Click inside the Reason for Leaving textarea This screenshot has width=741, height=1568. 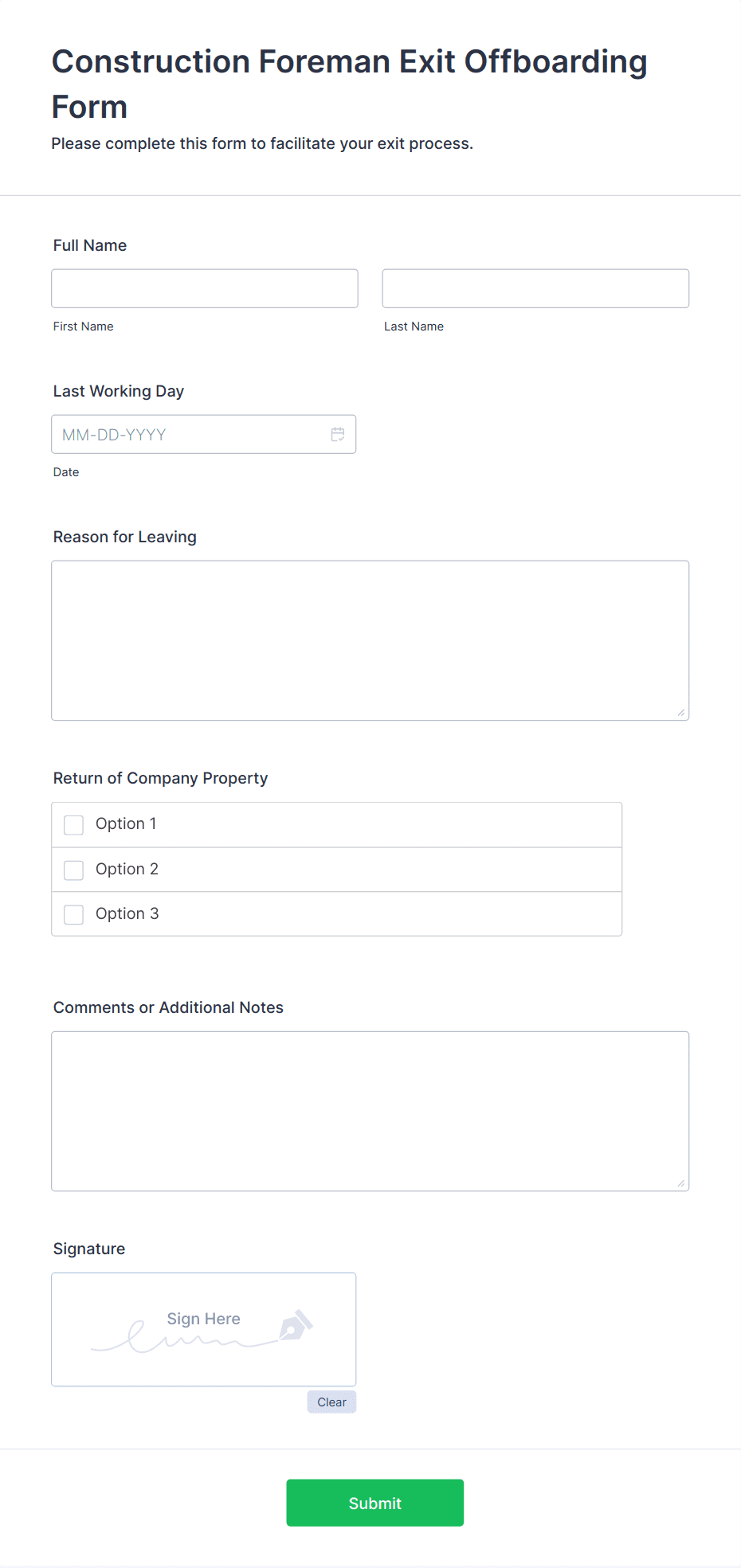point(370,640)
